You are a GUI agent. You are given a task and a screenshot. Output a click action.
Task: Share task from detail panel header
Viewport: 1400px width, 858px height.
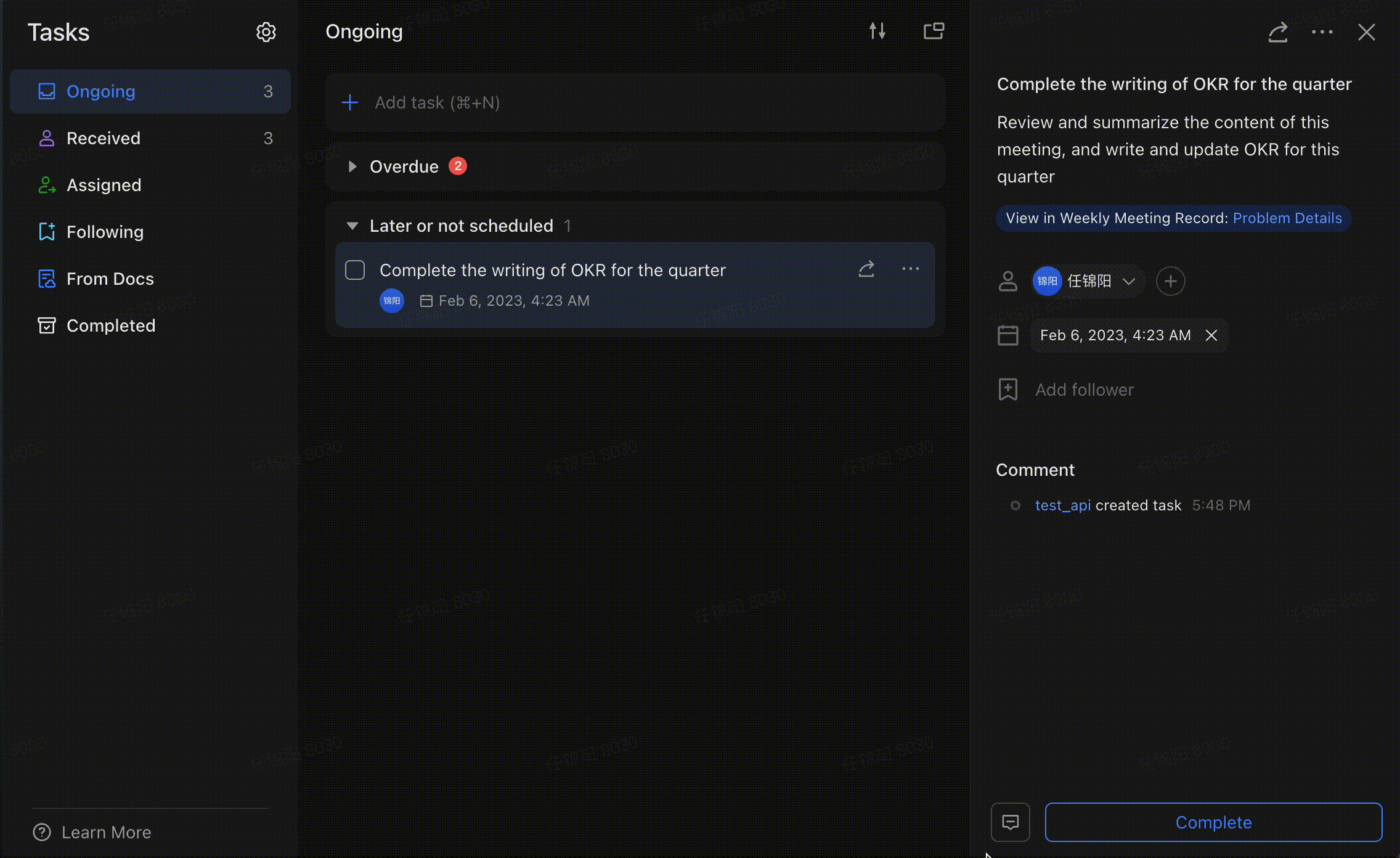coord(1278,32)
